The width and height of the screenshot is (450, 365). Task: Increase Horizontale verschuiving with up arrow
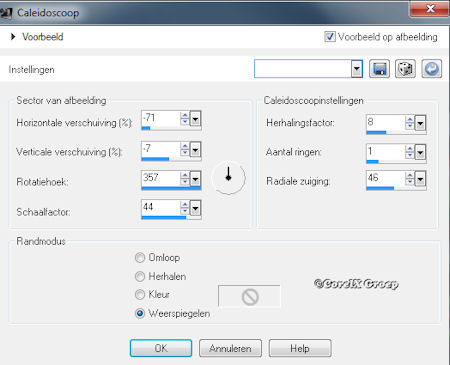click(x=185, y=115)
